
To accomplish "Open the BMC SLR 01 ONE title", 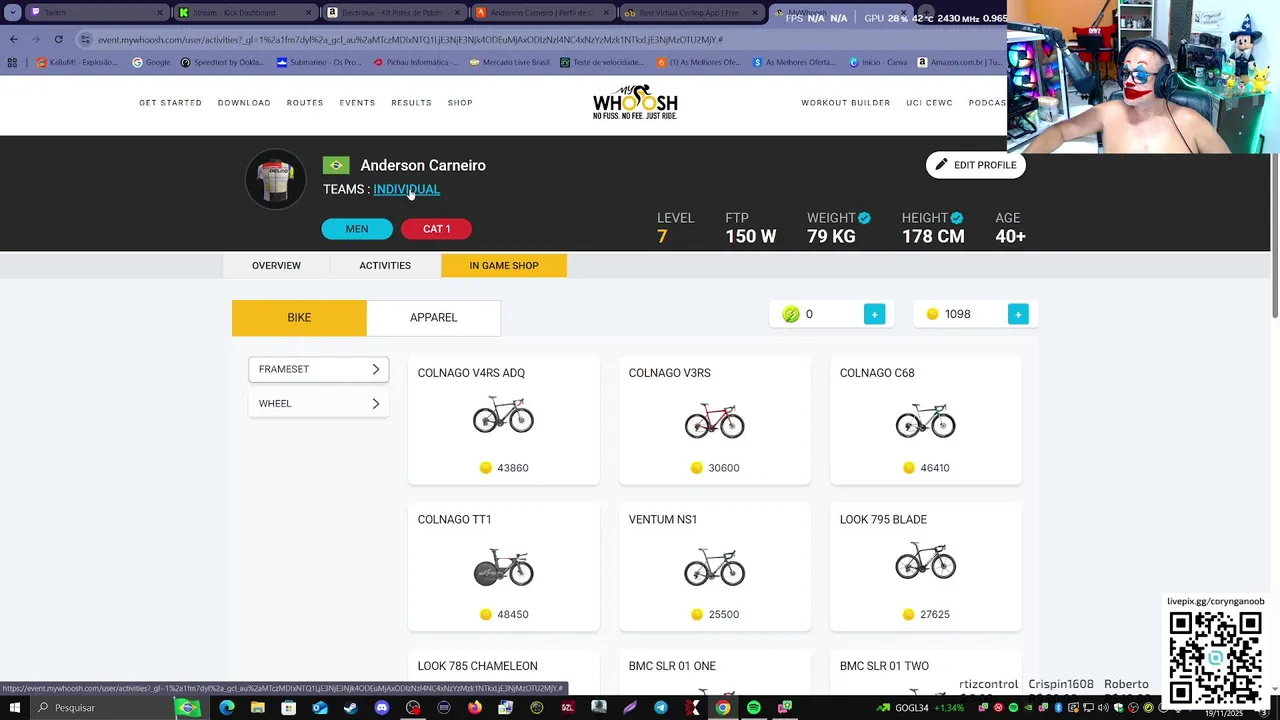I will point(672,666).
